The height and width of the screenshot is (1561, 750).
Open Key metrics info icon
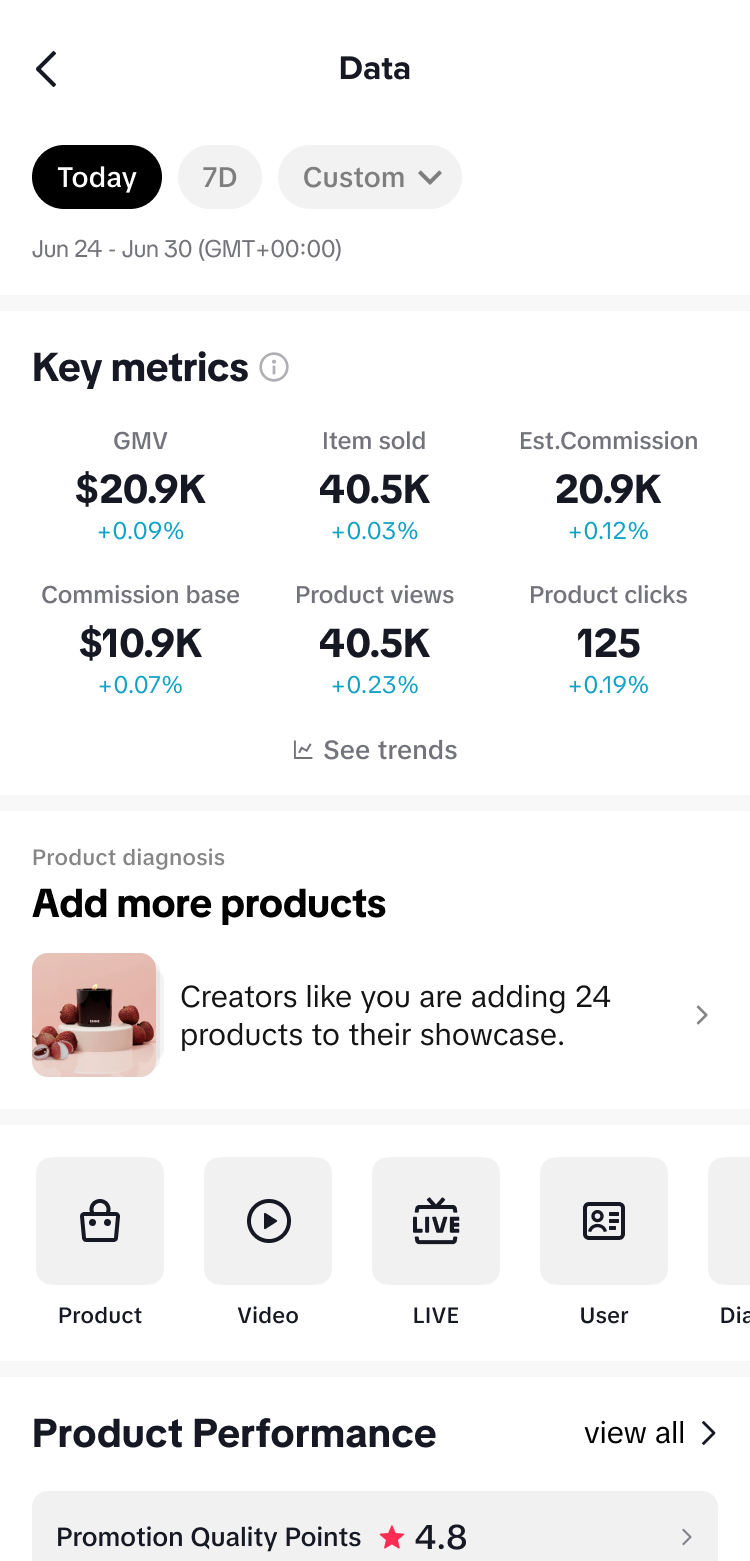pos(274,368)
